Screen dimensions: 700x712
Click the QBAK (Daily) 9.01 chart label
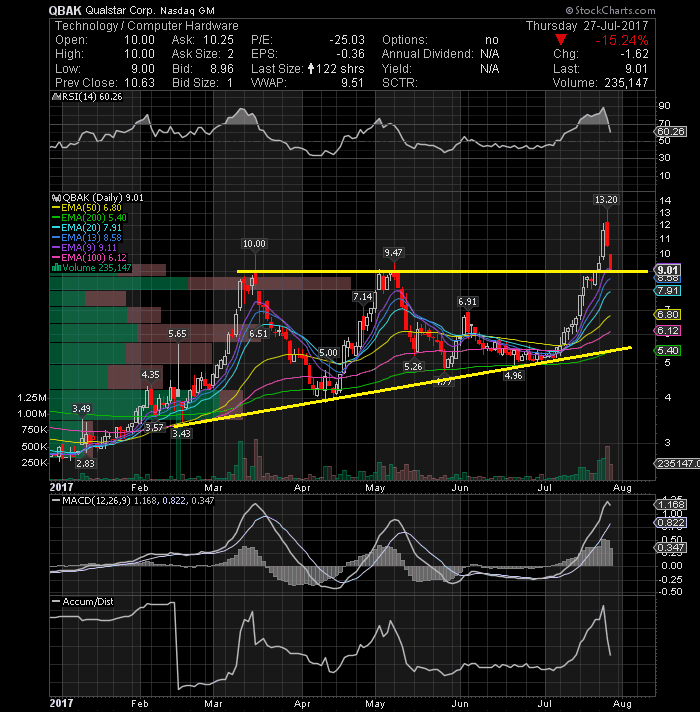coord(103,198)
